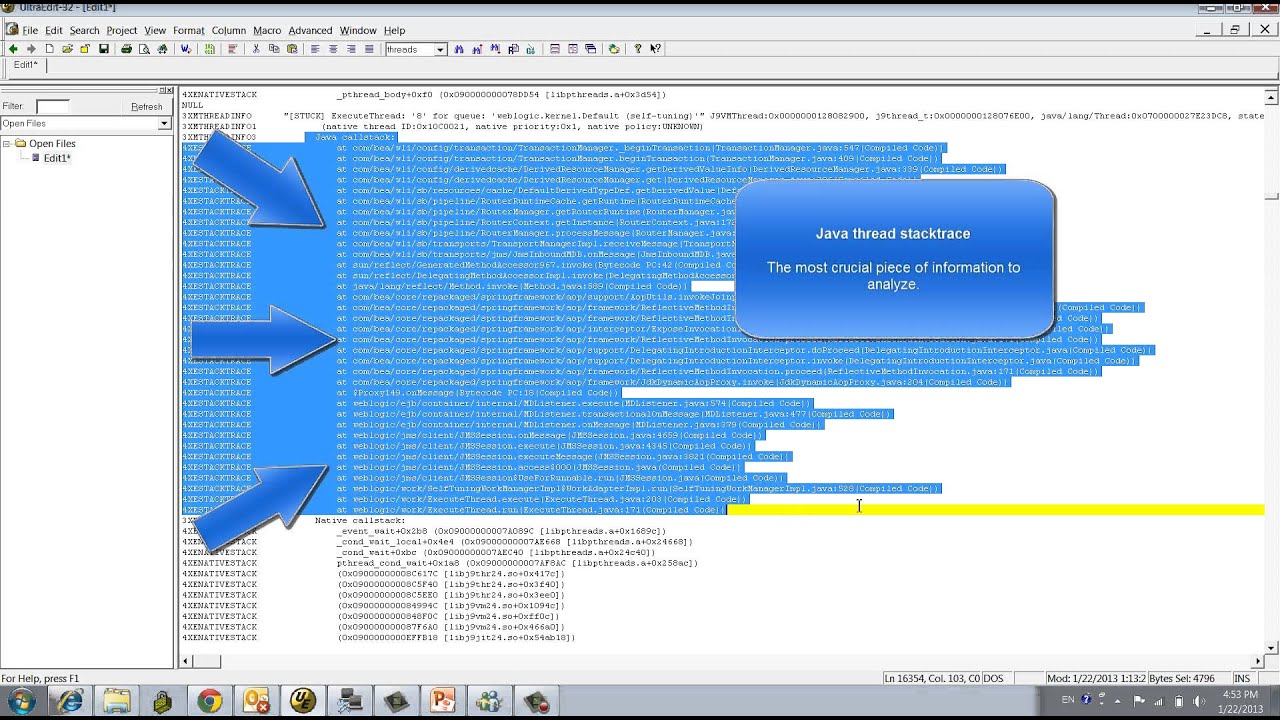Click the align right icon
Viewport: 1280px width, 720px height.
pos(351,49)
